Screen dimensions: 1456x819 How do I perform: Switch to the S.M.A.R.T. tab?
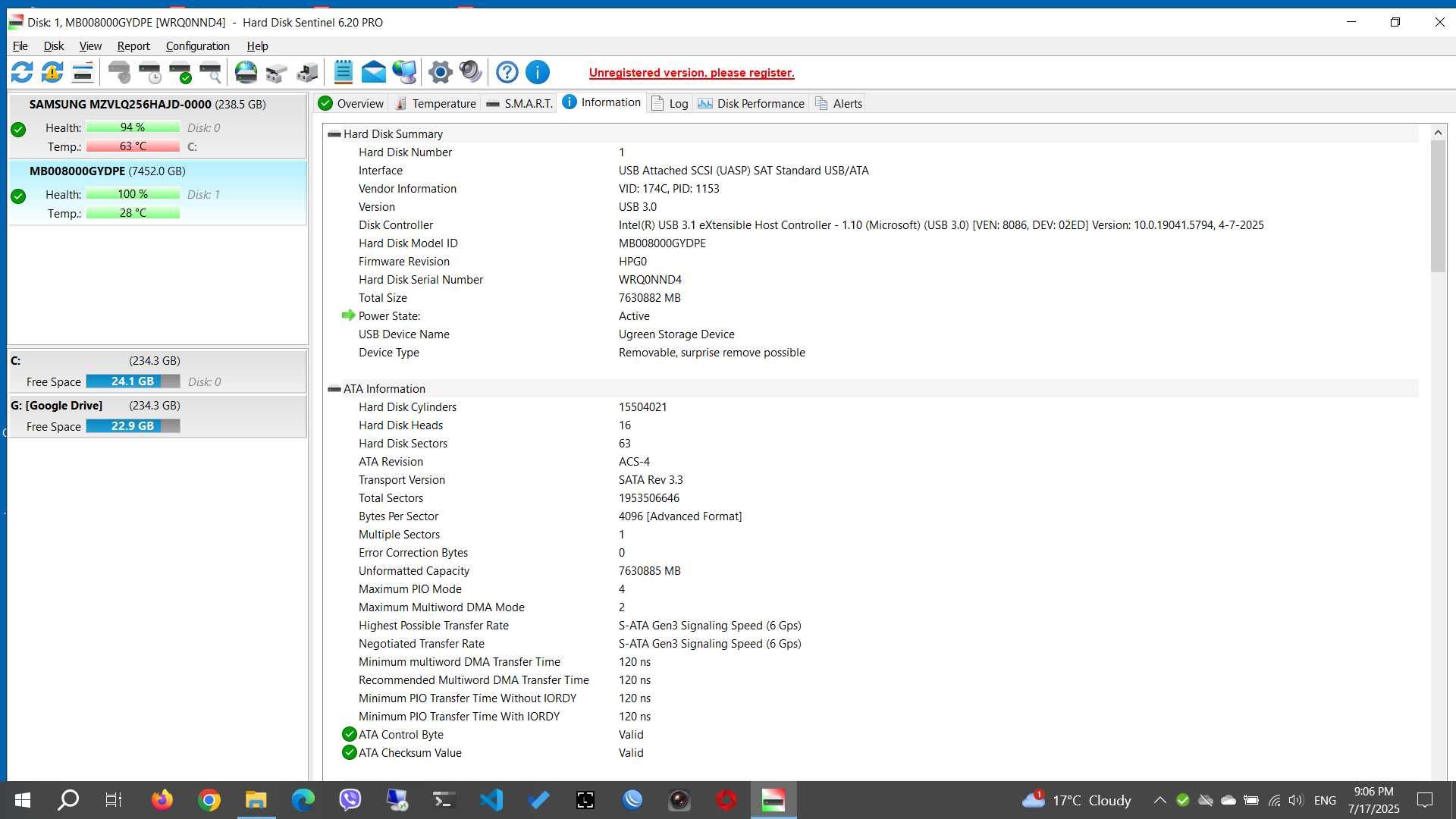pos(519,104)
